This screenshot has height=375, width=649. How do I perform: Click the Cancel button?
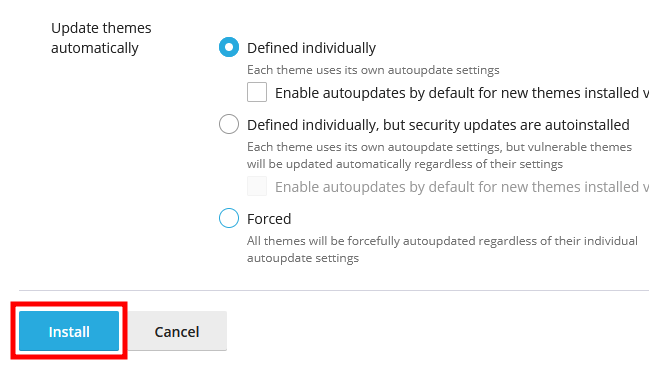point(177,331)
